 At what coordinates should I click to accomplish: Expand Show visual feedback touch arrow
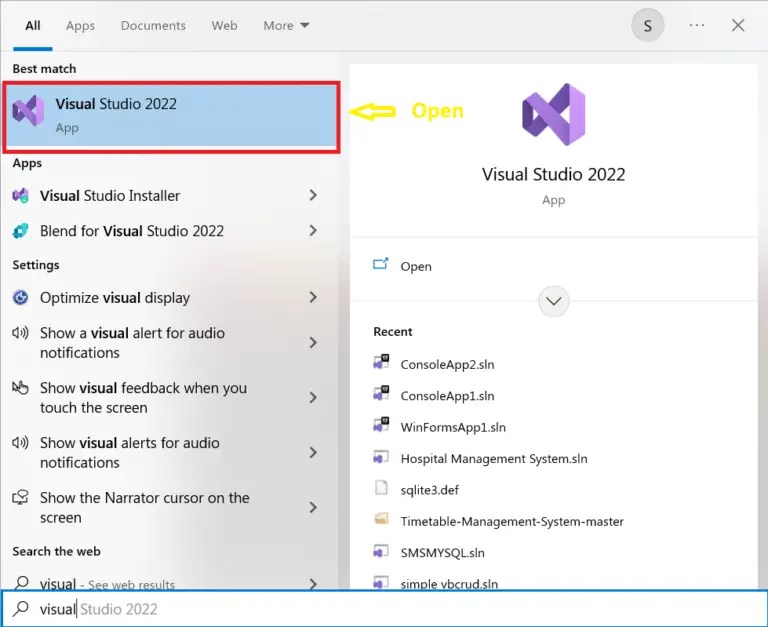[x=313, y=397]
